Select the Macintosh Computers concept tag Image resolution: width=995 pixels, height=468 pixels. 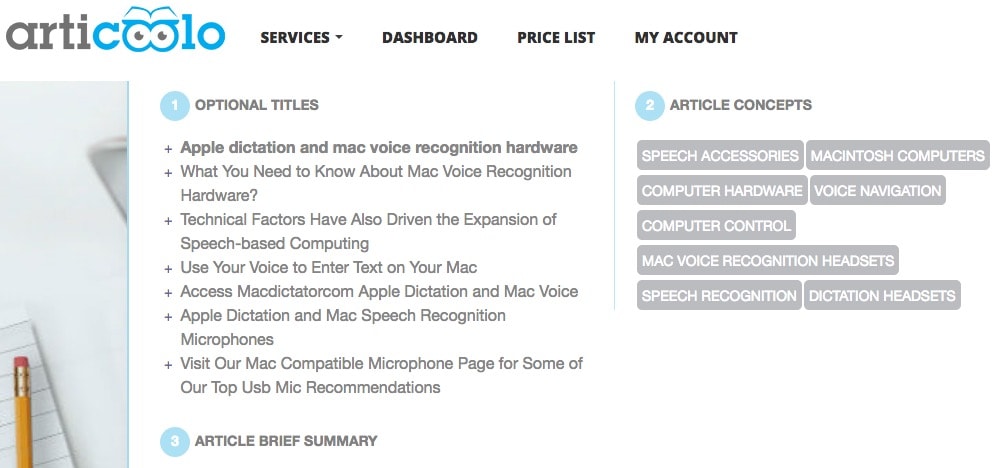coord(897,155)
